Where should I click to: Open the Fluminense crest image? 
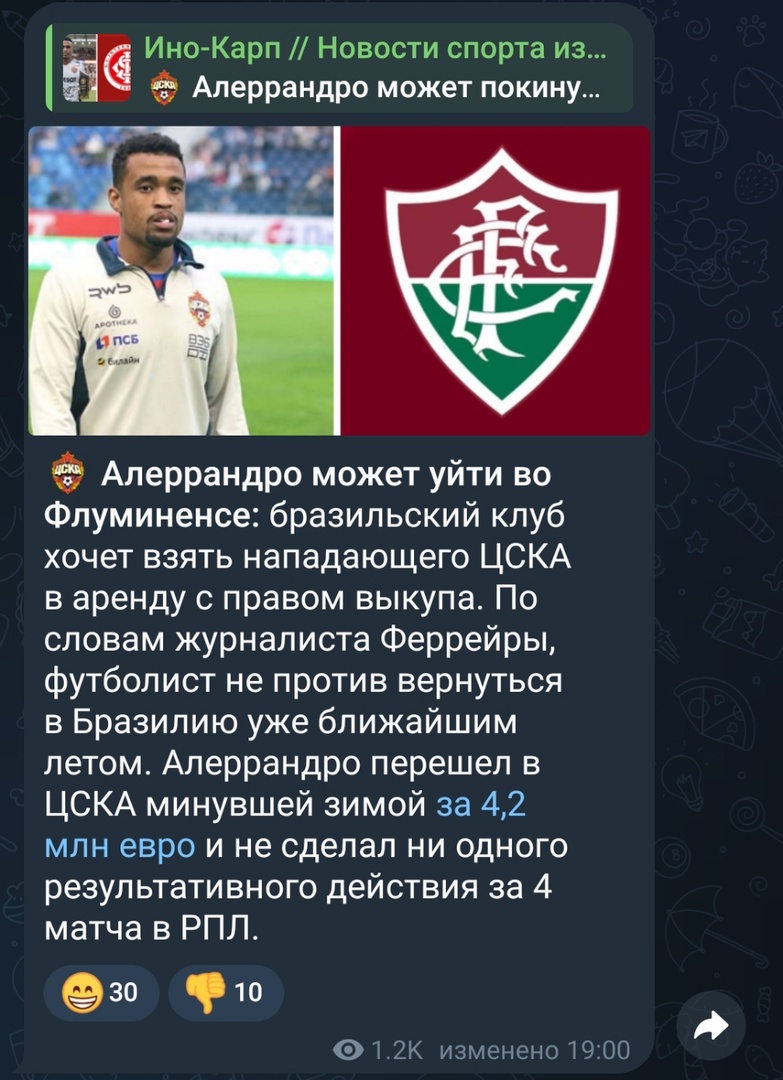[496, 280]
